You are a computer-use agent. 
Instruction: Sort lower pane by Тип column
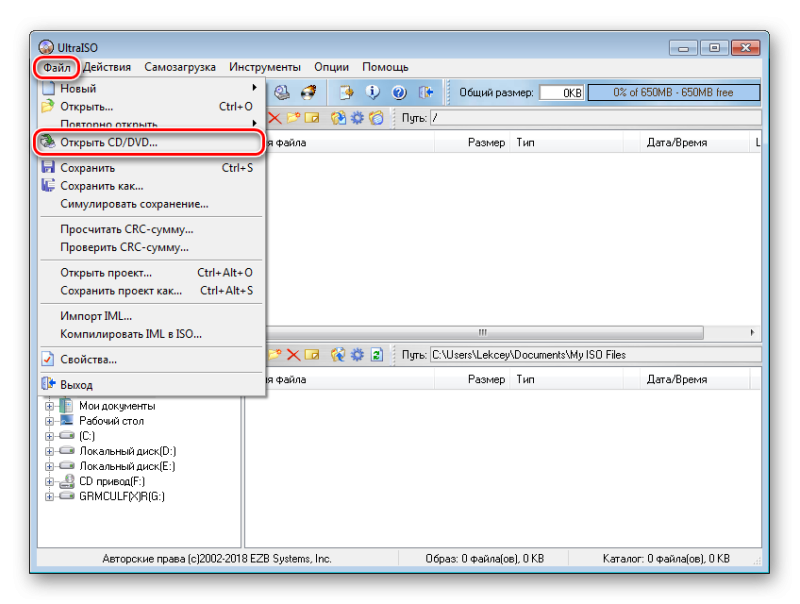point(566,380)
